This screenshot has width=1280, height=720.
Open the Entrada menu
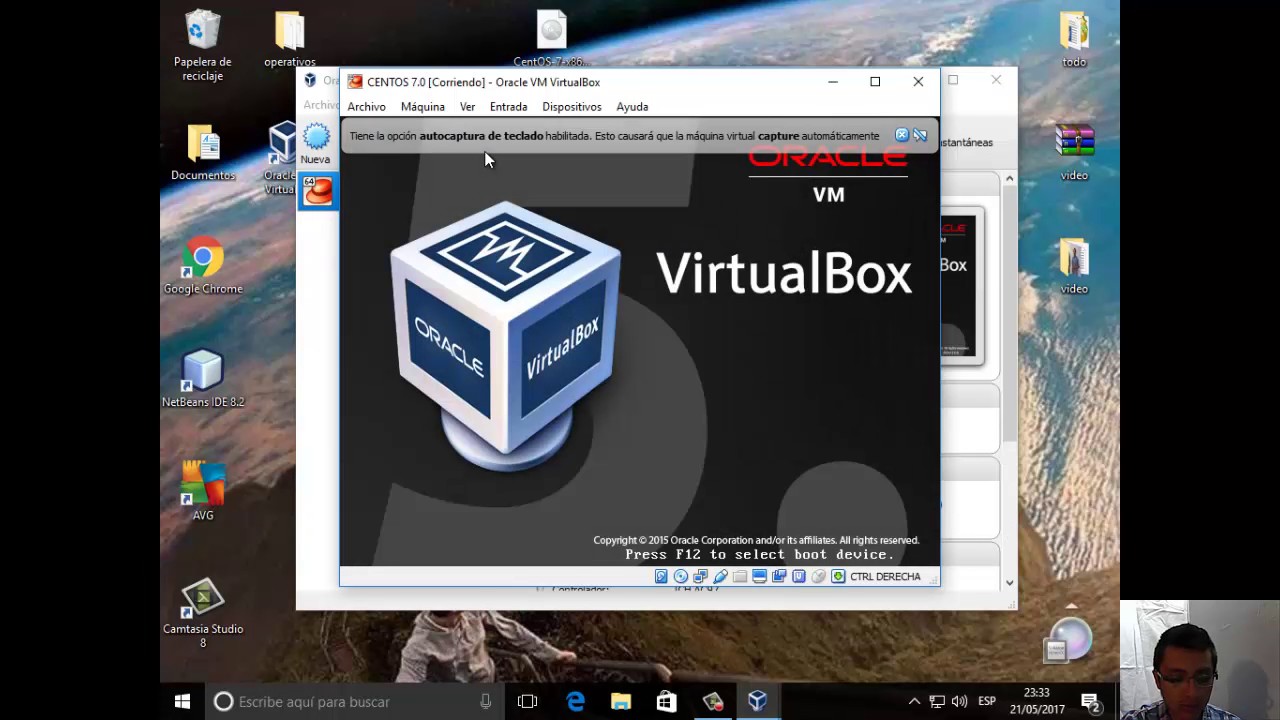pyautogui.click(x=508, y=107)
